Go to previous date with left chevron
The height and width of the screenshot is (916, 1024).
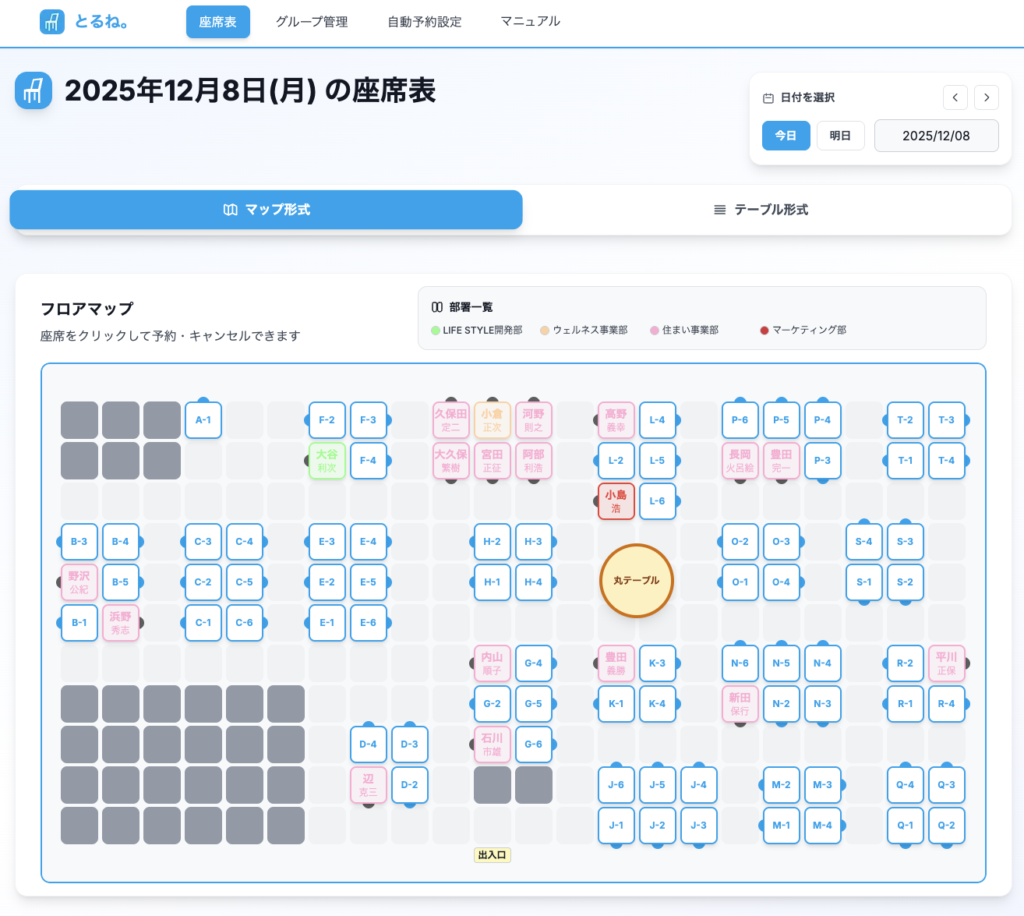[x=955, y=97]
